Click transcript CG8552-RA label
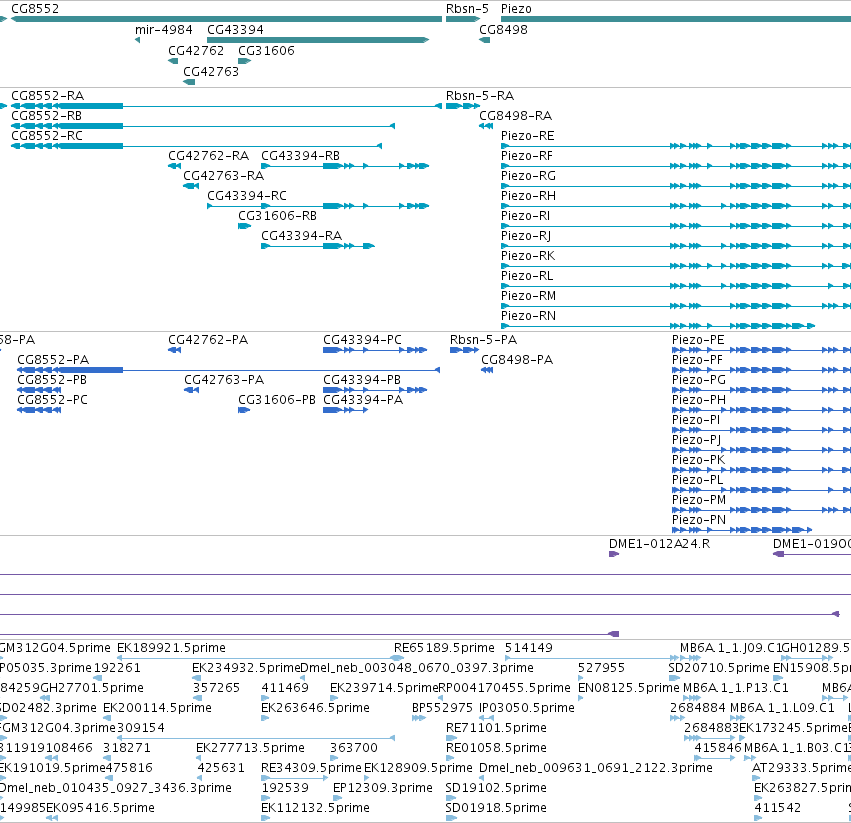This screenshot has width=851, height=823. 48,96
